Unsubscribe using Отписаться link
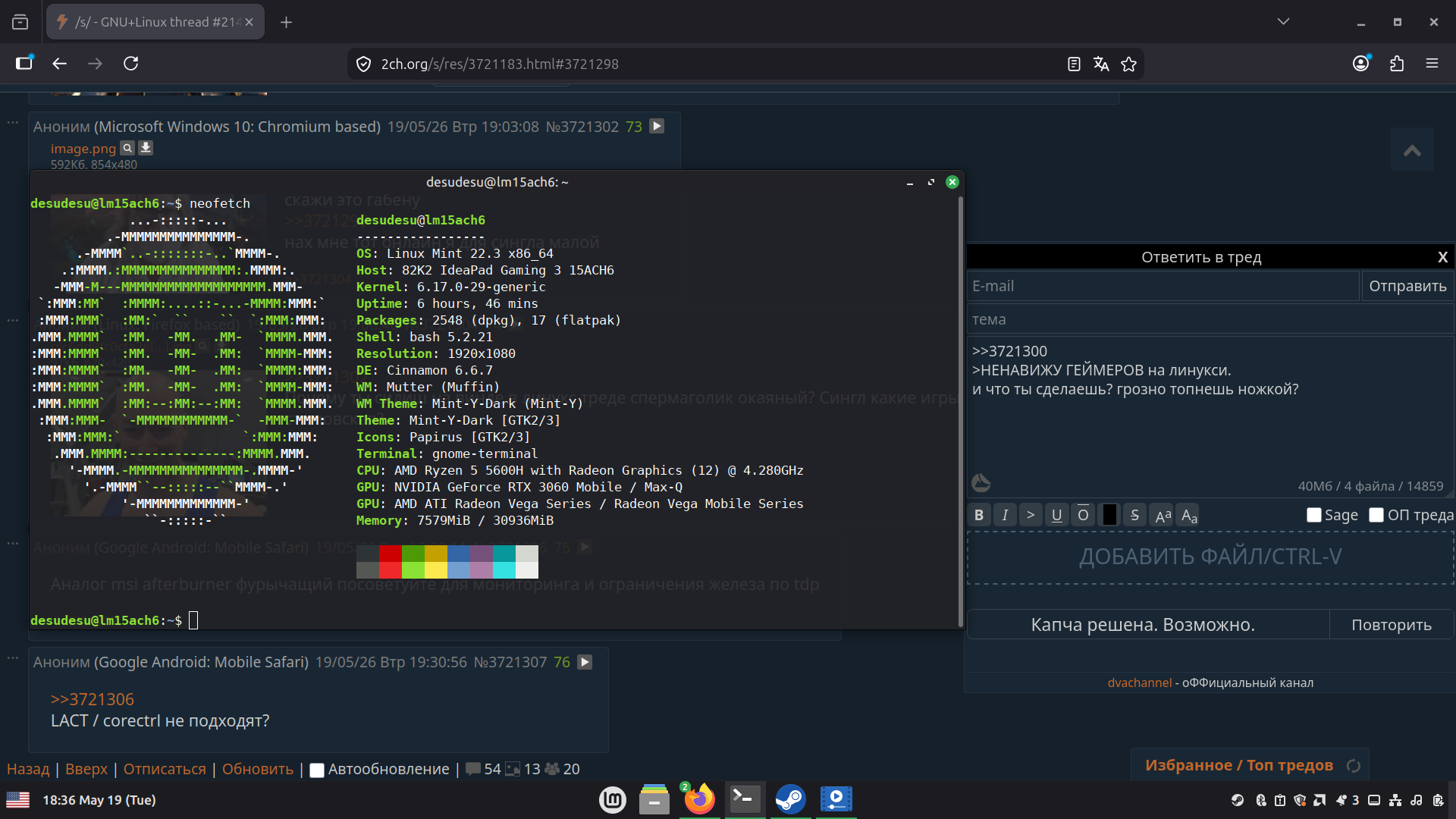The width and height of the screenshot is (1456, 819). (165, 769)
